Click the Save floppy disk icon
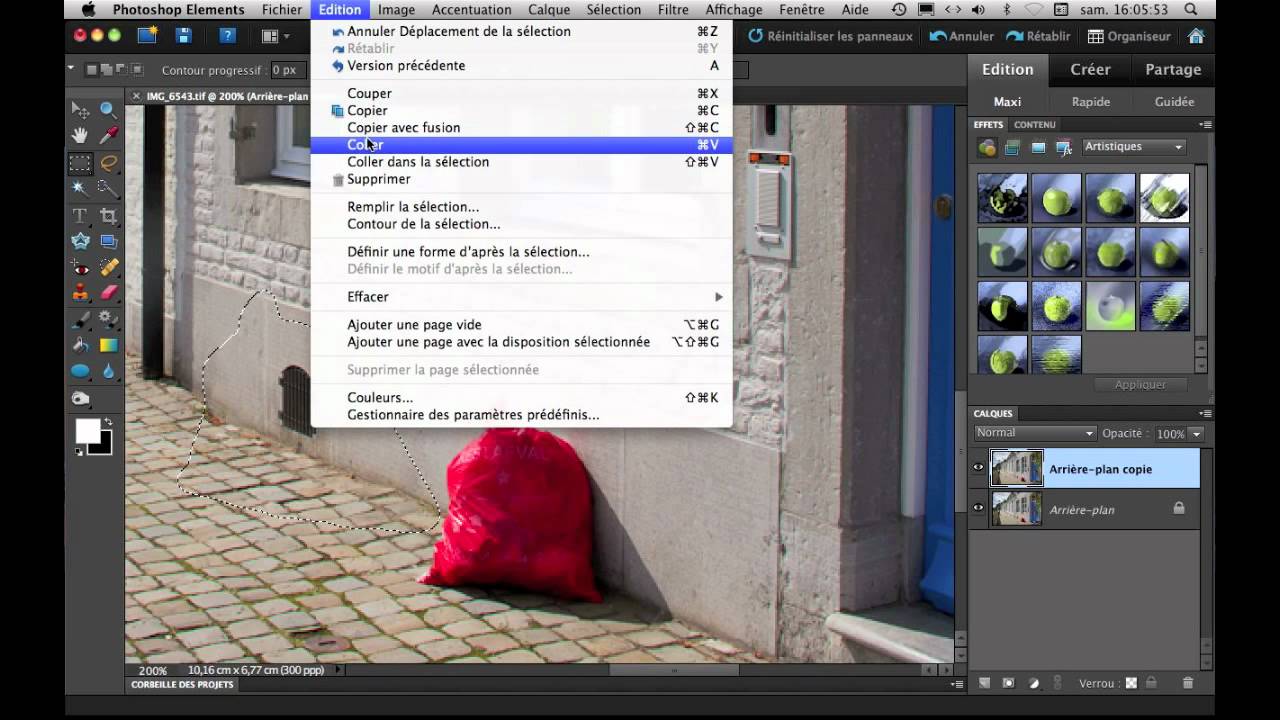 click(x=183, y=36)
